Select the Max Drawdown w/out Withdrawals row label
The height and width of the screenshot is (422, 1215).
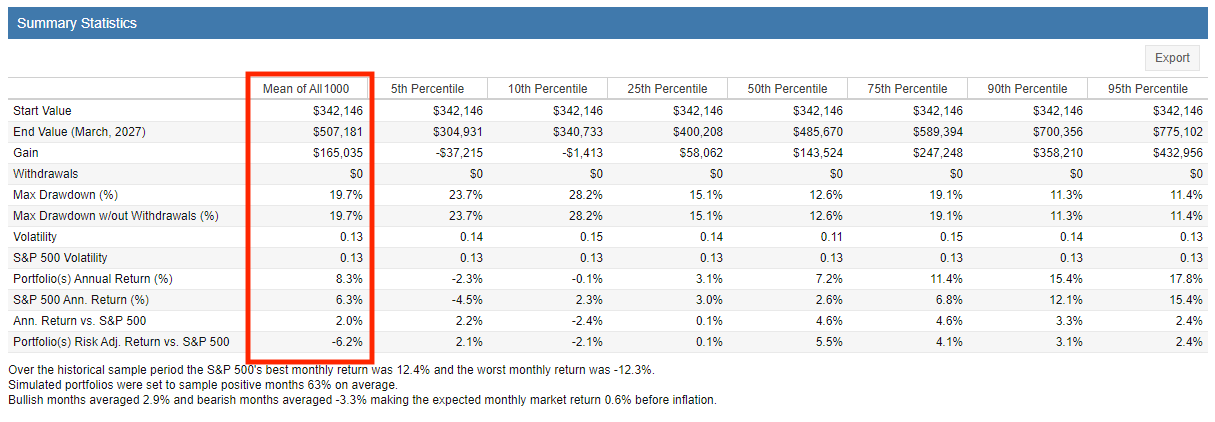coord(116,215)
